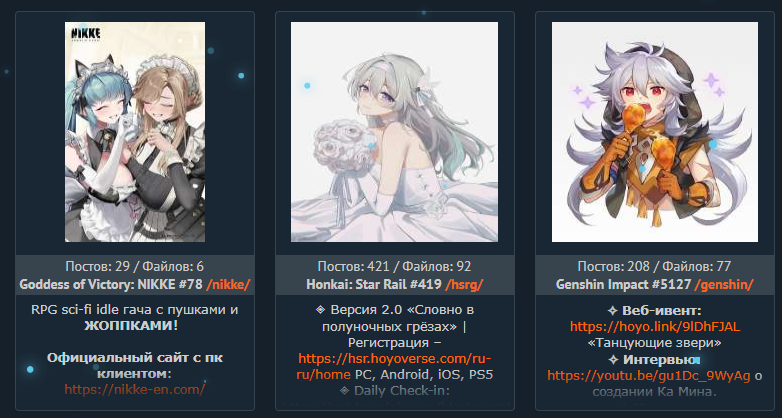Click the /genshin/ board link

(x=724, y=285)
